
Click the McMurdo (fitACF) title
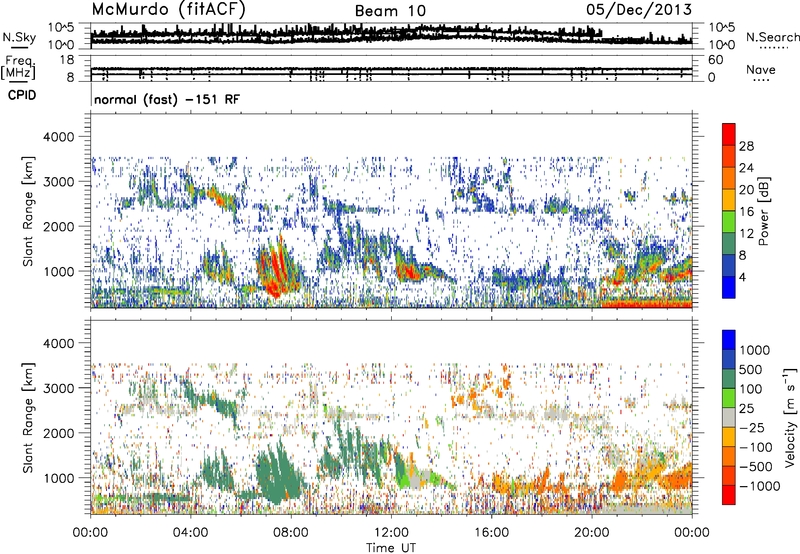[x=168, y=10]
